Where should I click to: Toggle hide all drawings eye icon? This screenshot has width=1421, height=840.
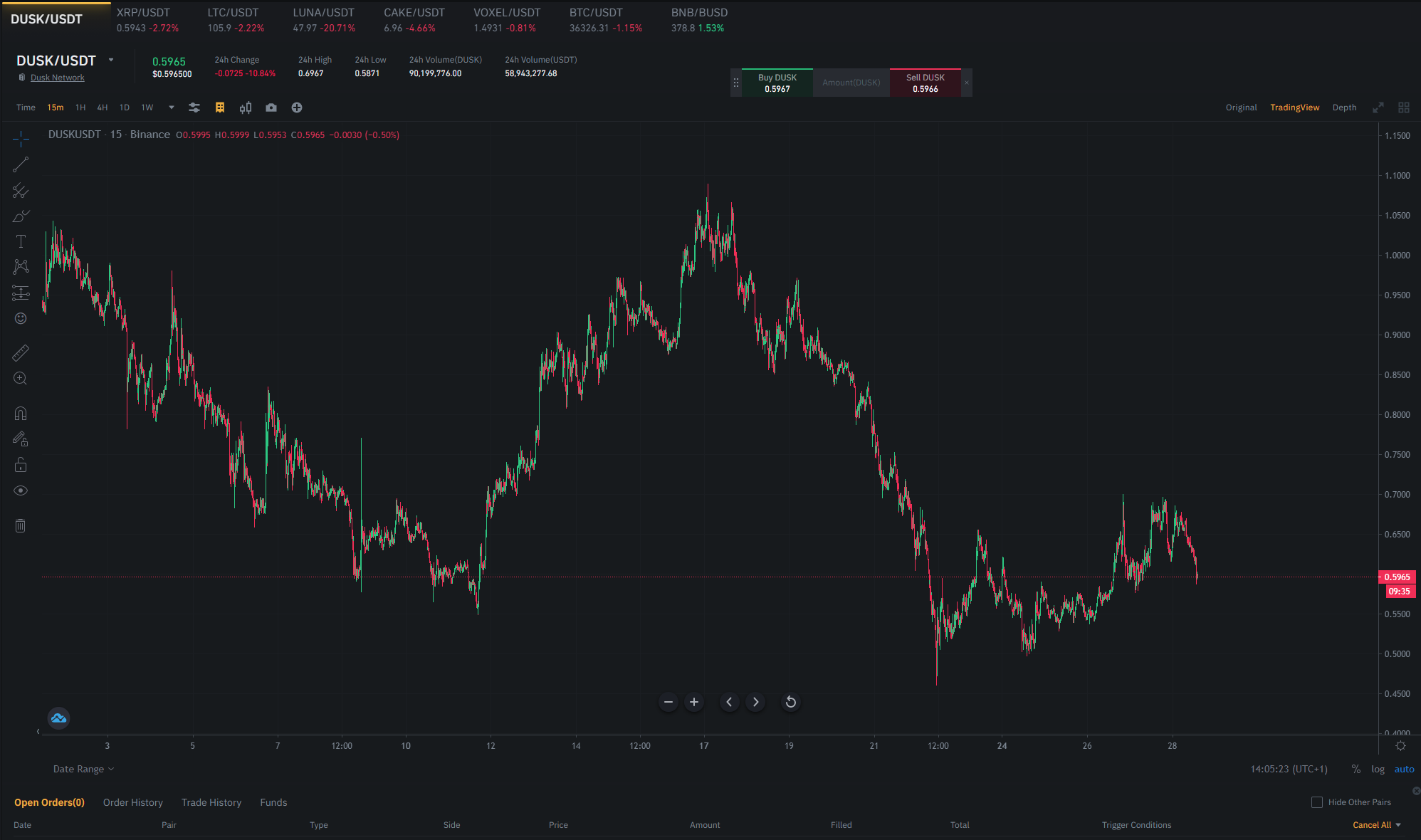point(21,490)
